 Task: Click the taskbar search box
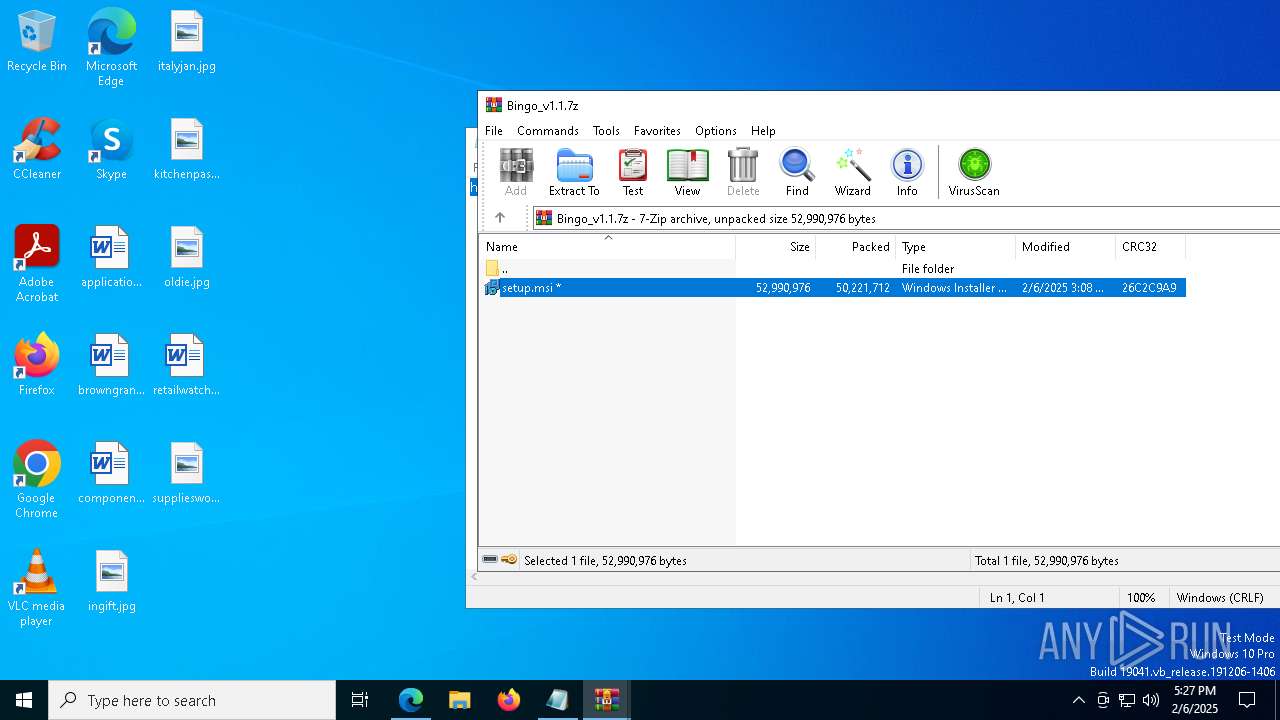pyautogui.click(x=192, y=700)
